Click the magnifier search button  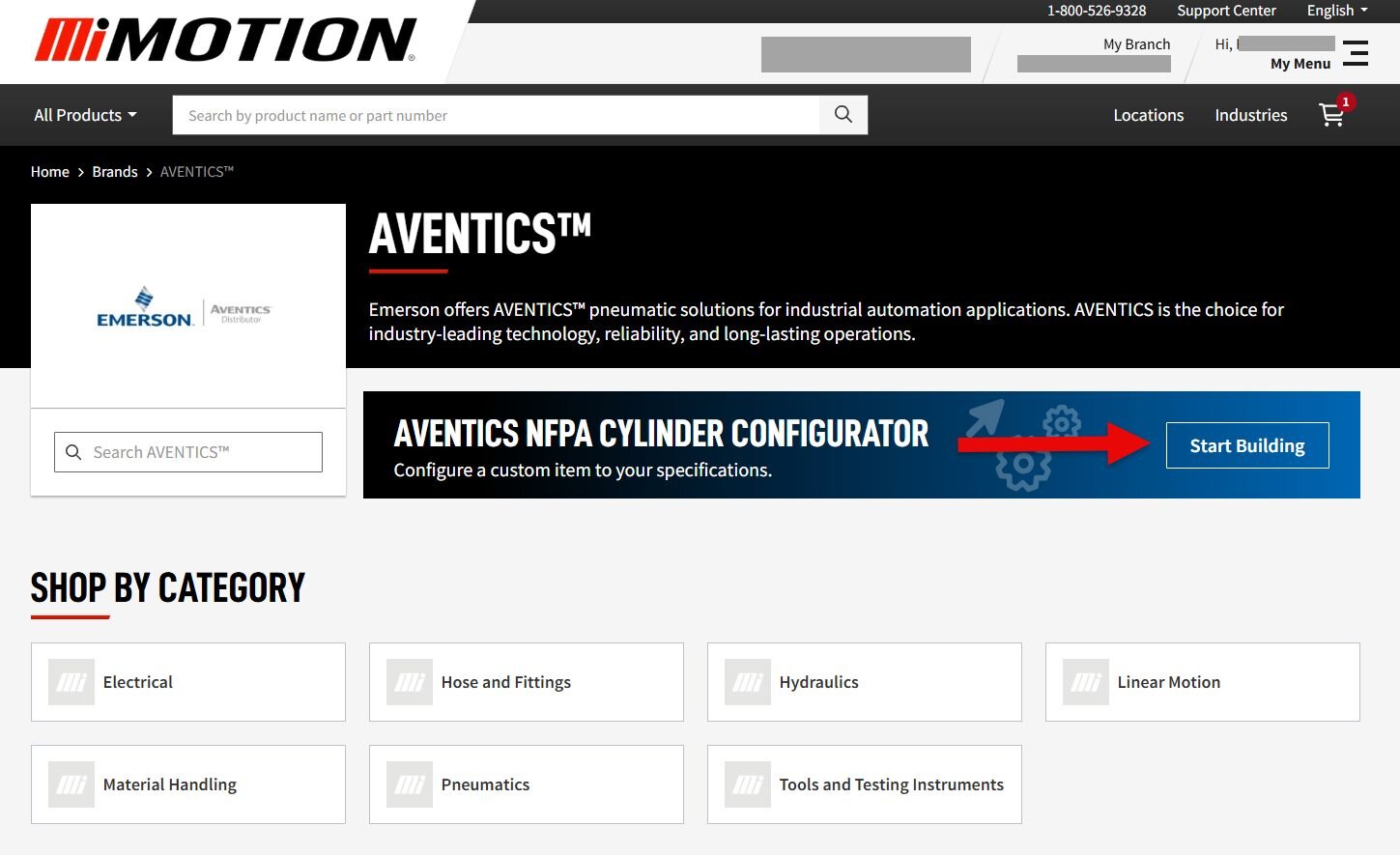point(843,115)
